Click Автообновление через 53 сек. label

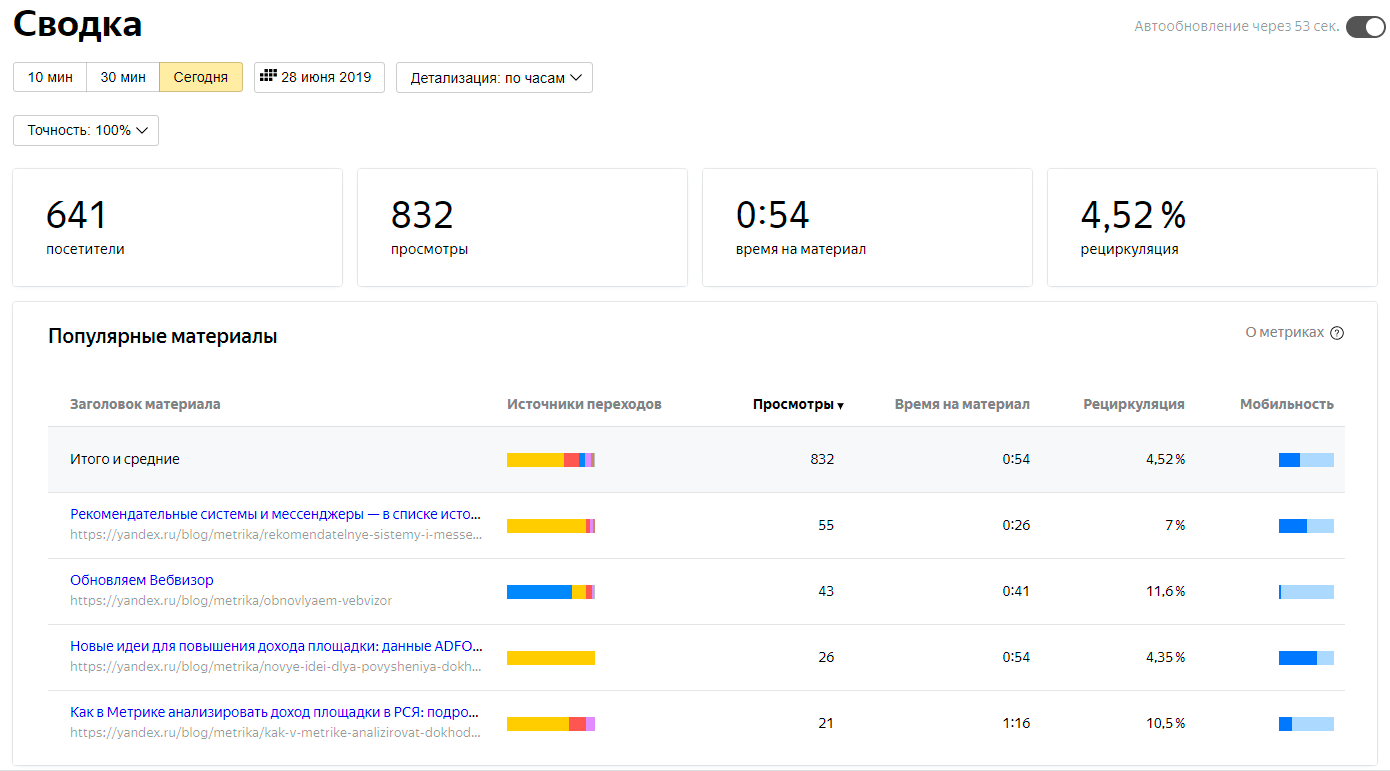tap(1237, 27)
